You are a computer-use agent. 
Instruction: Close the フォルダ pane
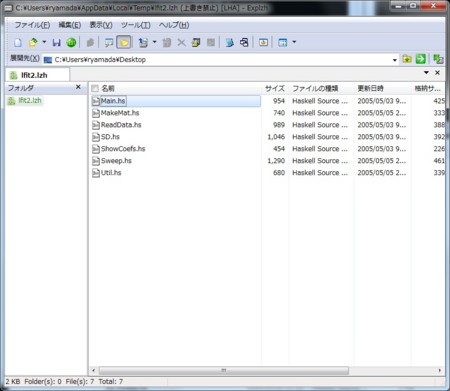[78, 87]
